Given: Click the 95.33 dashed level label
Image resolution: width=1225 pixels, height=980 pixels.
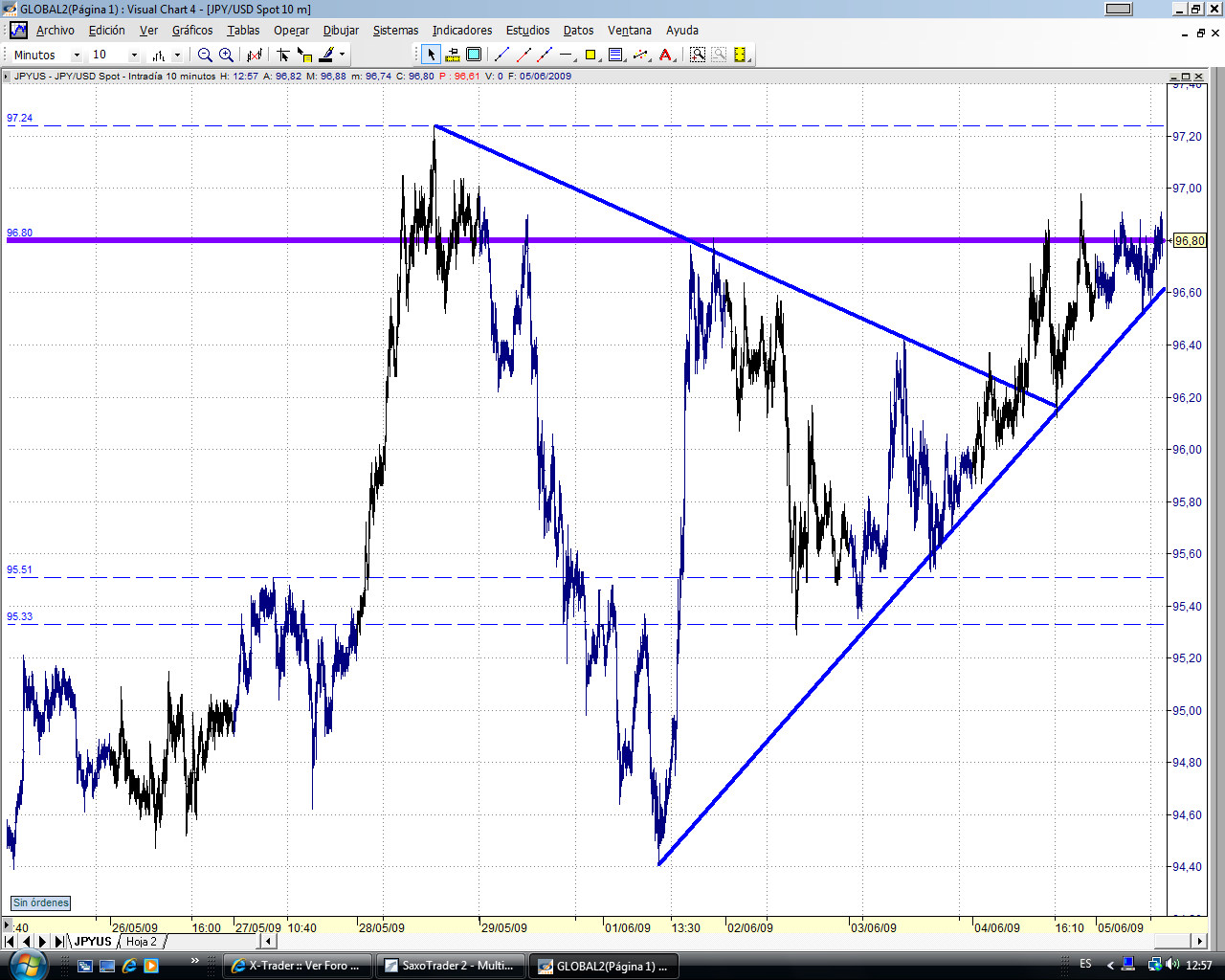Looking at the screenshot, I should [19, 617].
